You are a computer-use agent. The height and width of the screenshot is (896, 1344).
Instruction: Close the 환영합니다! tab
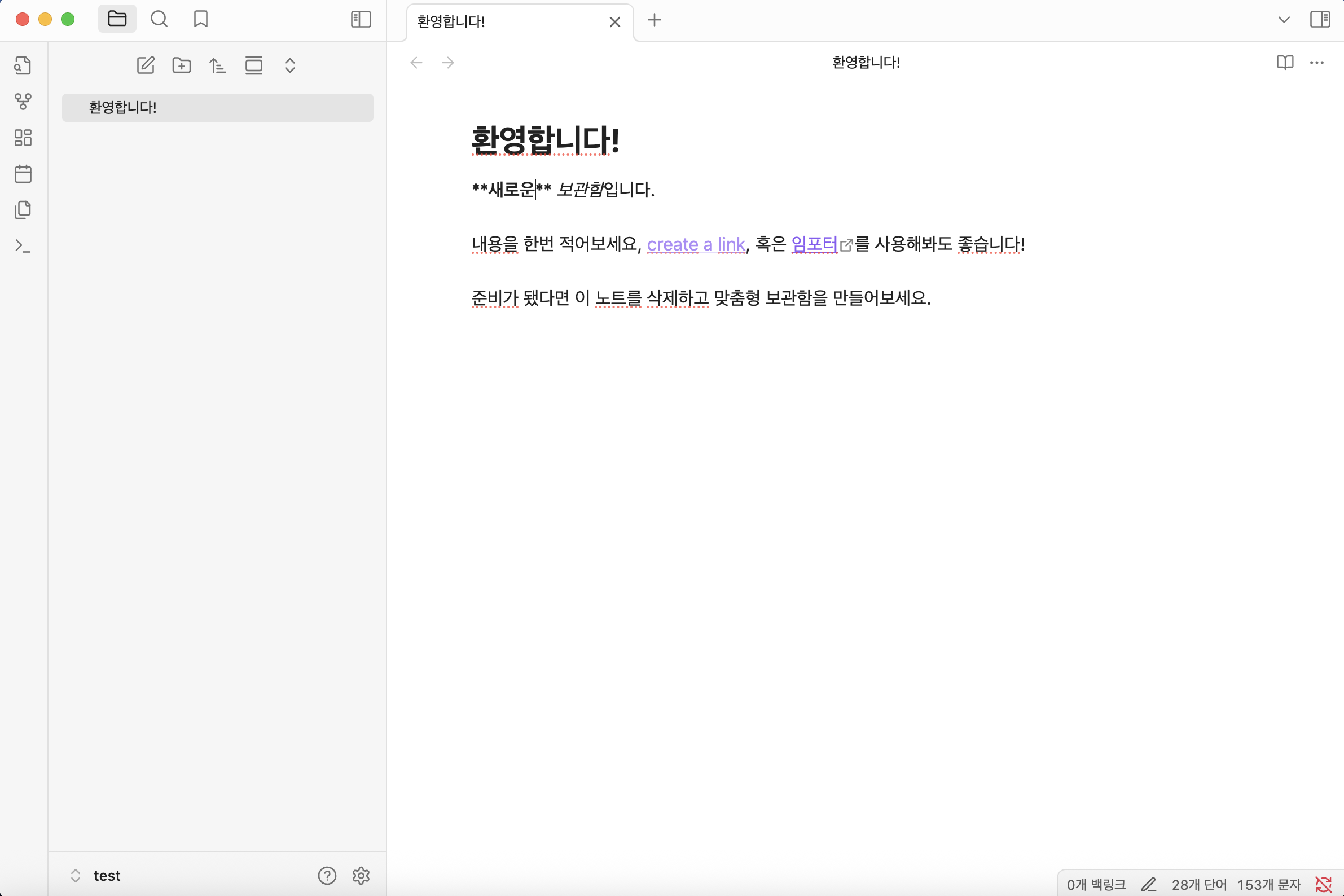point(615,21)
